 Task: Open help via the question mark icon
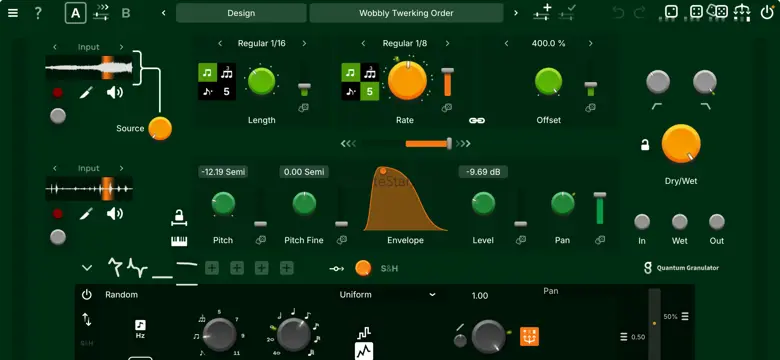coord(38,13)
